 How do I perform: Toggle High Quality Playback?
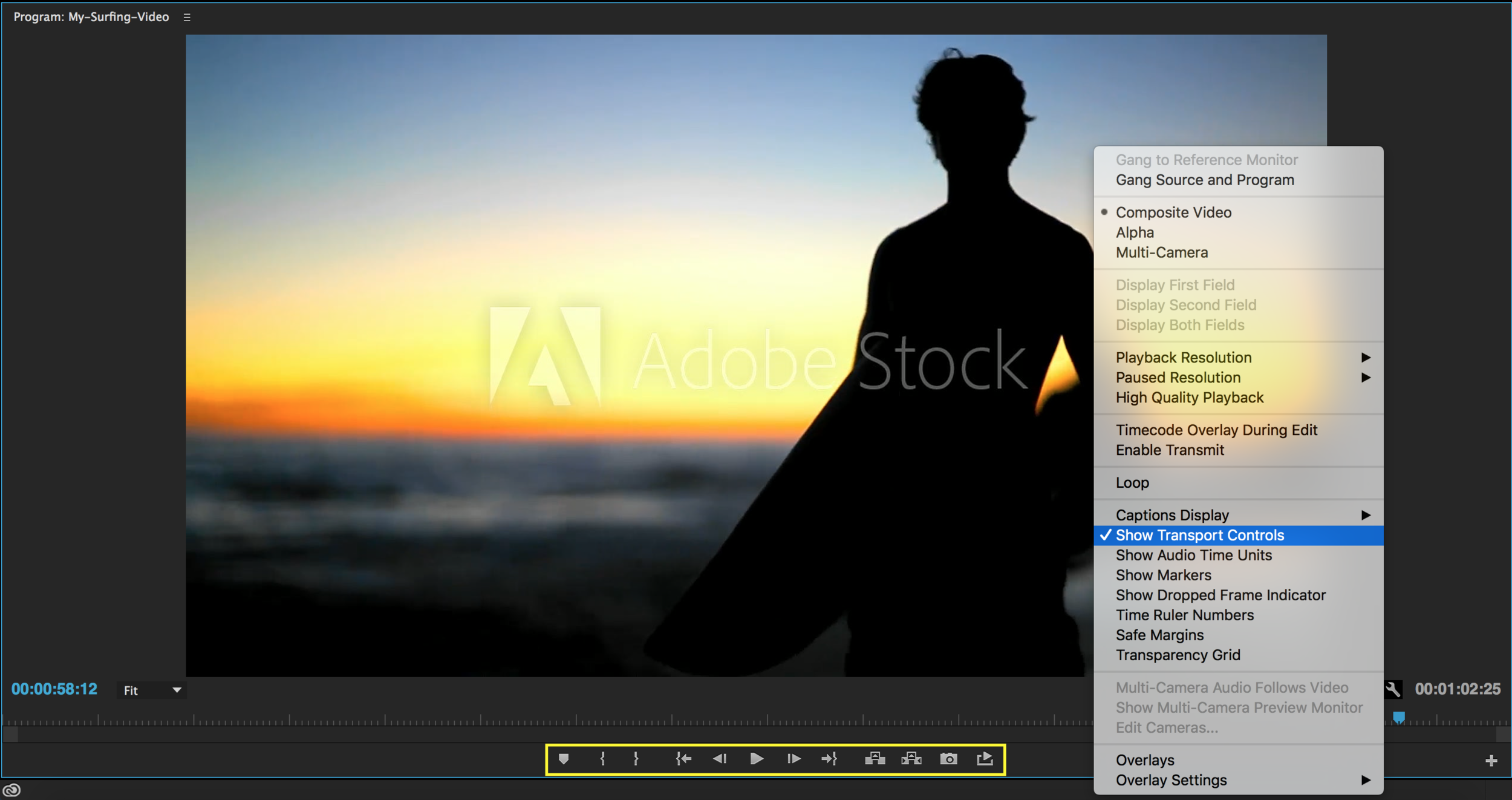1239,398
